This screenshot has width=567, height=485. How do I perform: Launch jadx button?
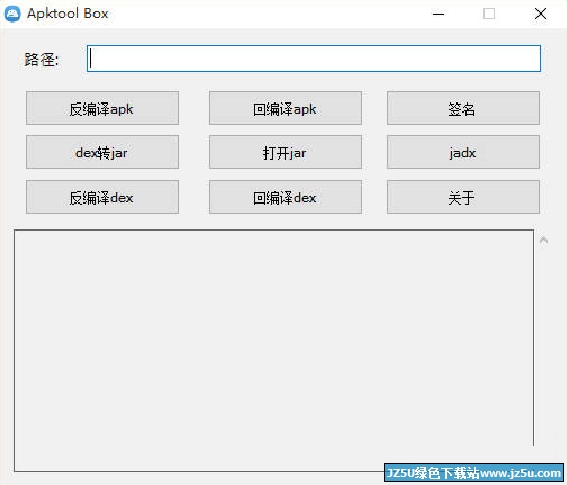(463, 152)
